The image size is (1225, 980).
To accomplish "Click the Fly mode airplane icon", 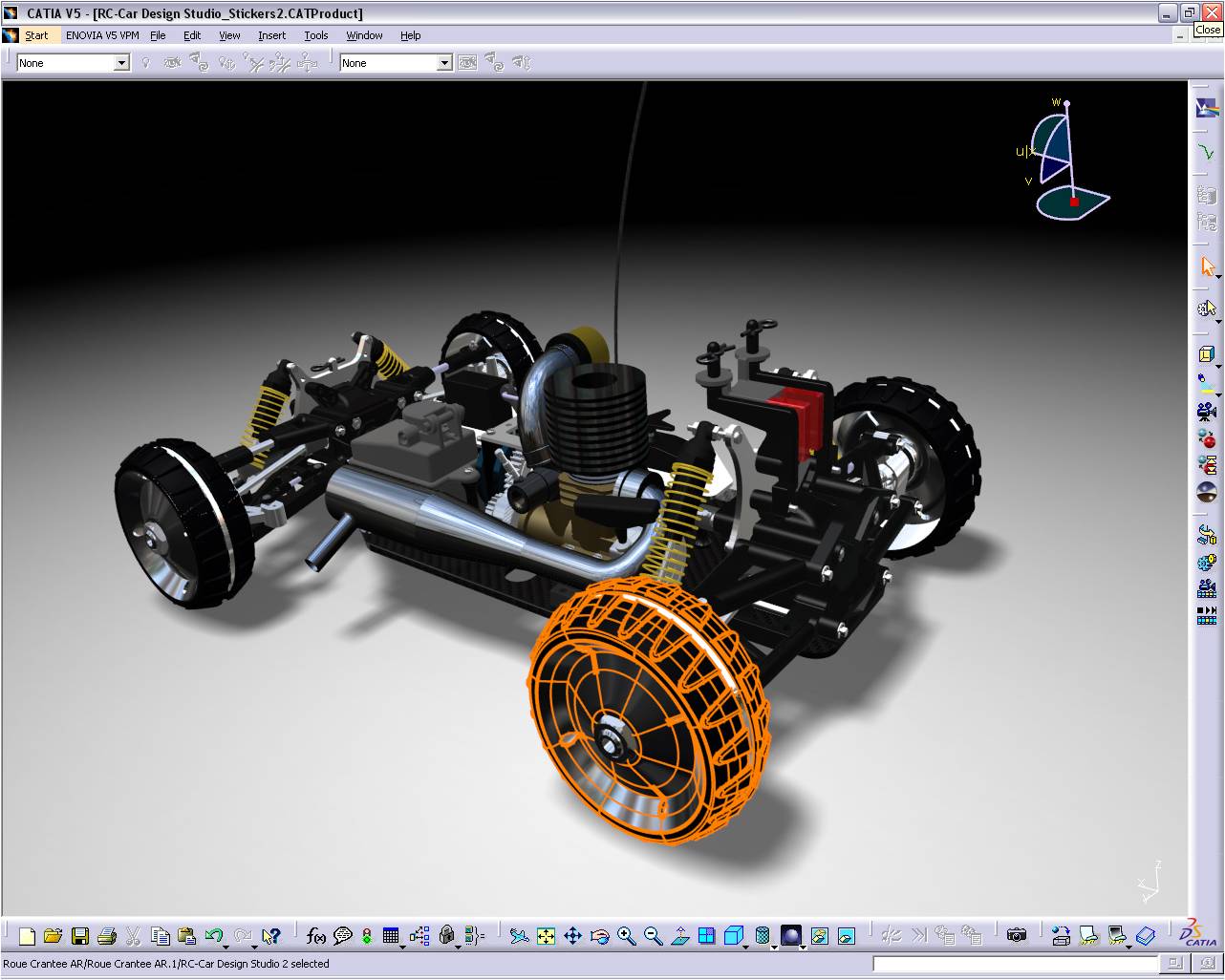I will 519,936.
